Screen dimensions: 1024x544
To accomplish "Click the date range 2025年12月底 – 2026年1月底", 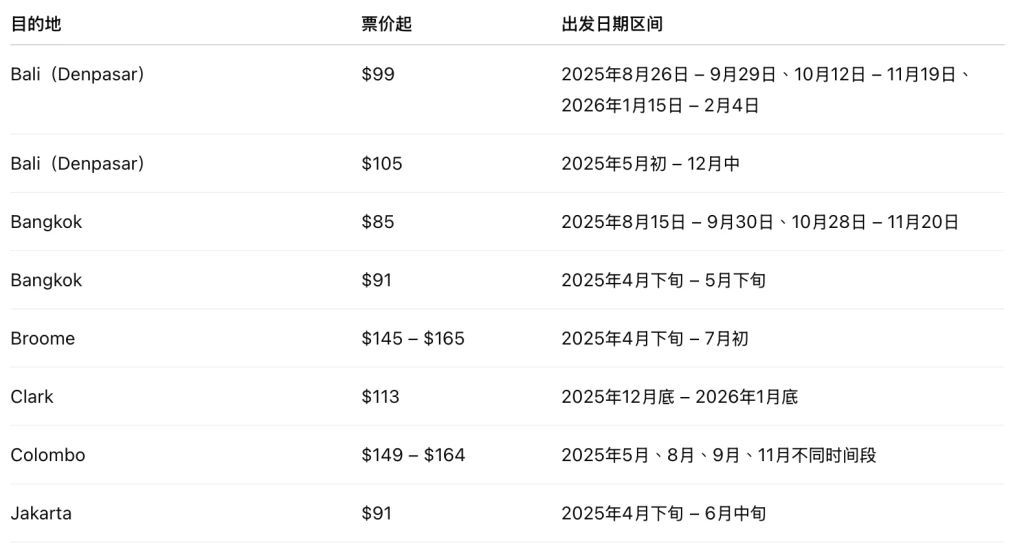I will 680,396.
